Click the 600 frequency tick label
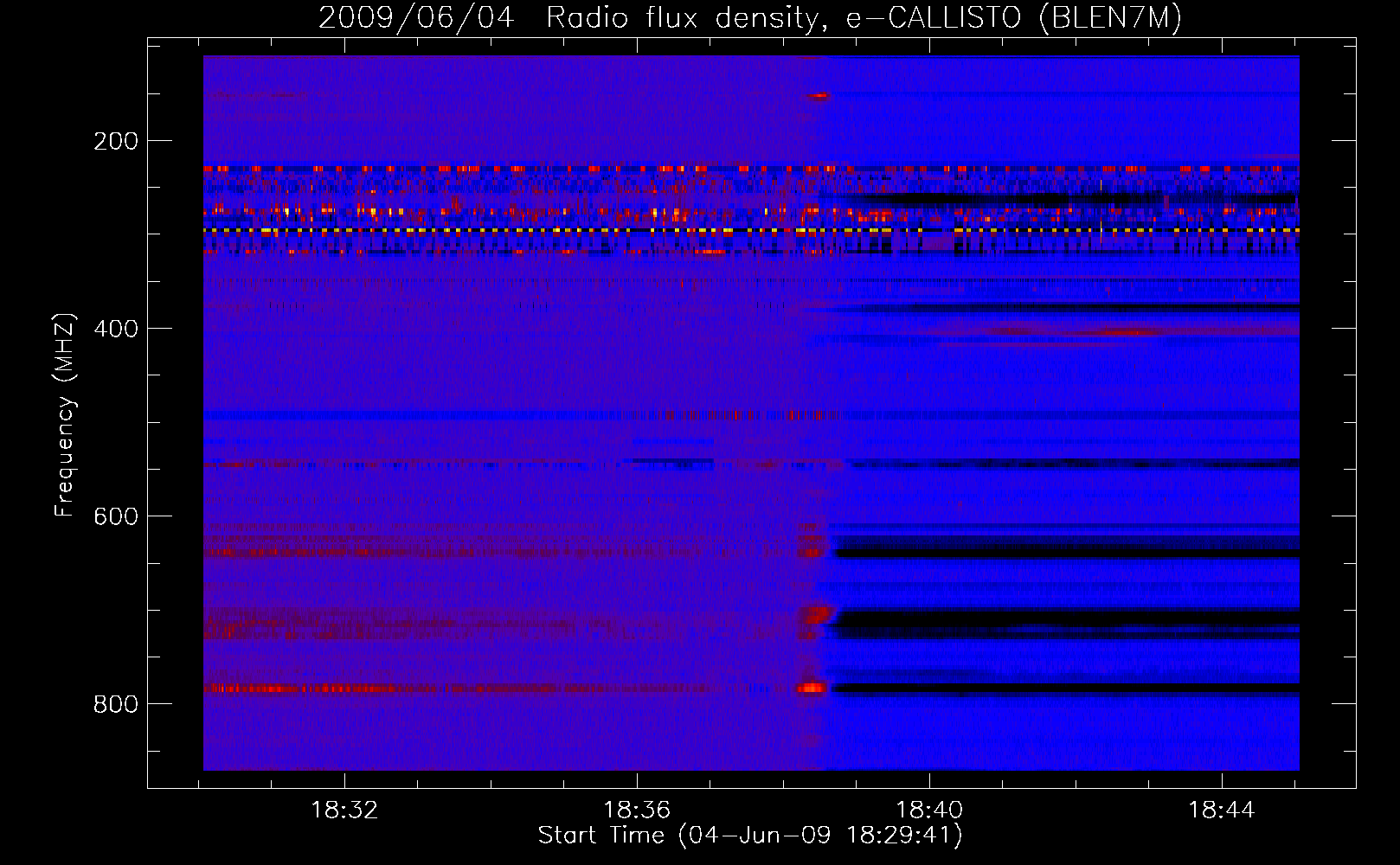The width and height of the screenshot is (1400, 865). tap(116, 516)
